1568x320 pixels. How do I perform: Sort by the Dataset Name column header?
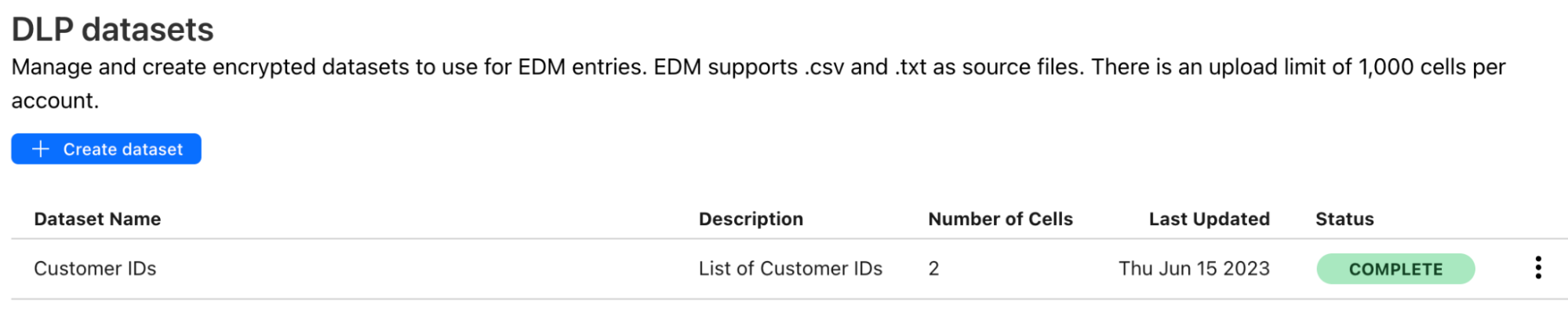click(x=97, y=219)
